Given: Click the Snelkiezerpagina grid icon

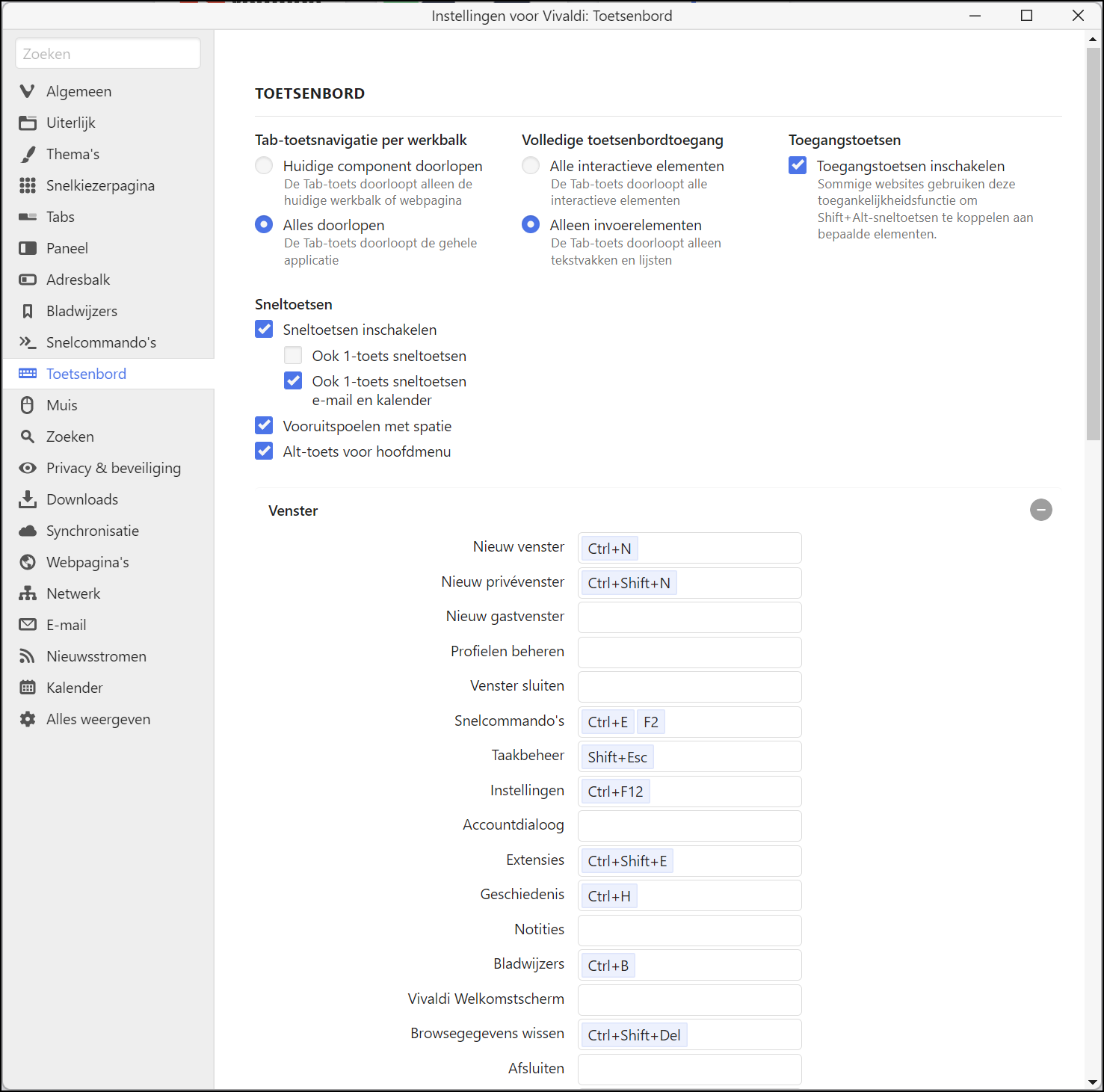Looking at the screenshot, I should tap(28, 185).
